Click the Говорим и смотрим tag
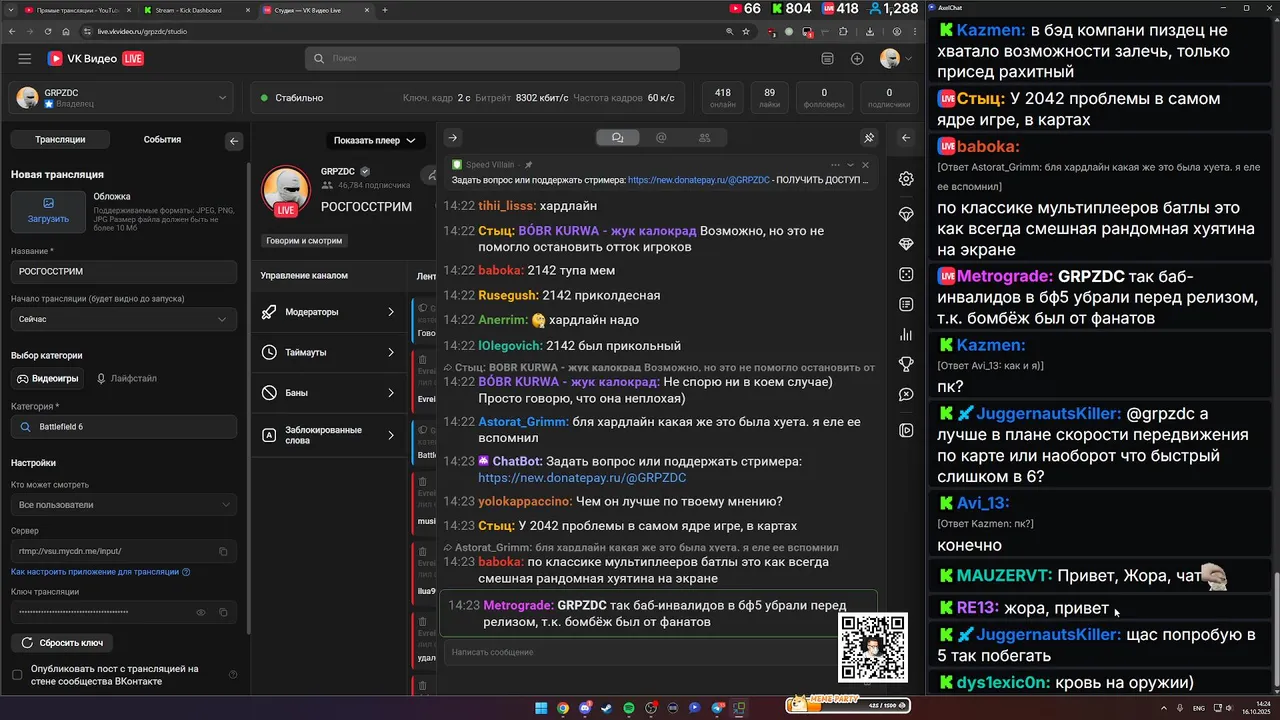1280x720 pixels. click(304, 241)
